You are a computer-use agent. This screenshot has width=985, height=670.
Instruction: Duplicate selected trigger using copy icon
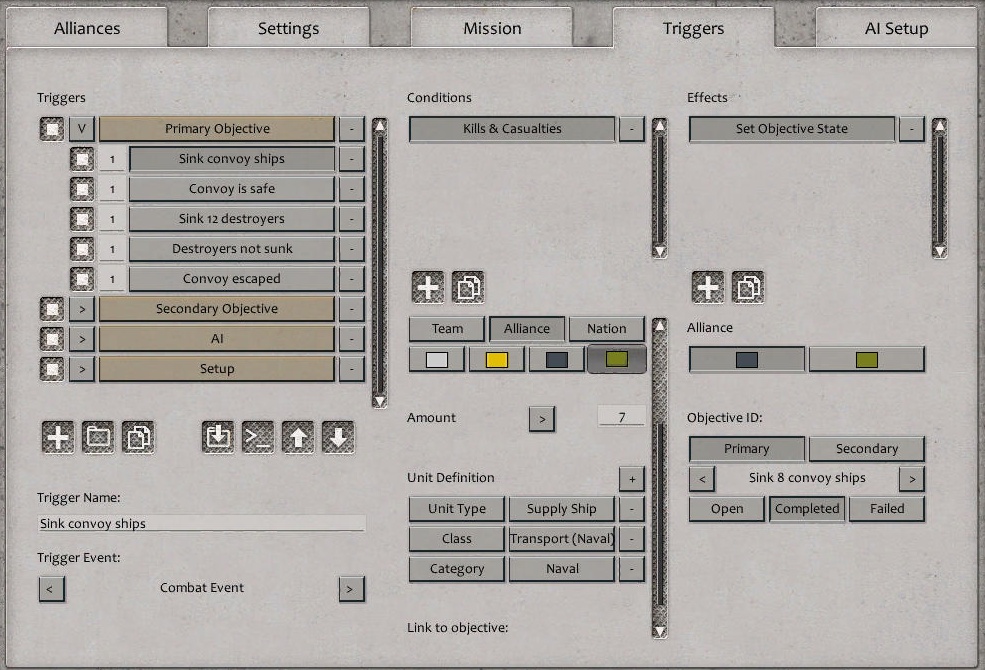[x=138, y=437]
